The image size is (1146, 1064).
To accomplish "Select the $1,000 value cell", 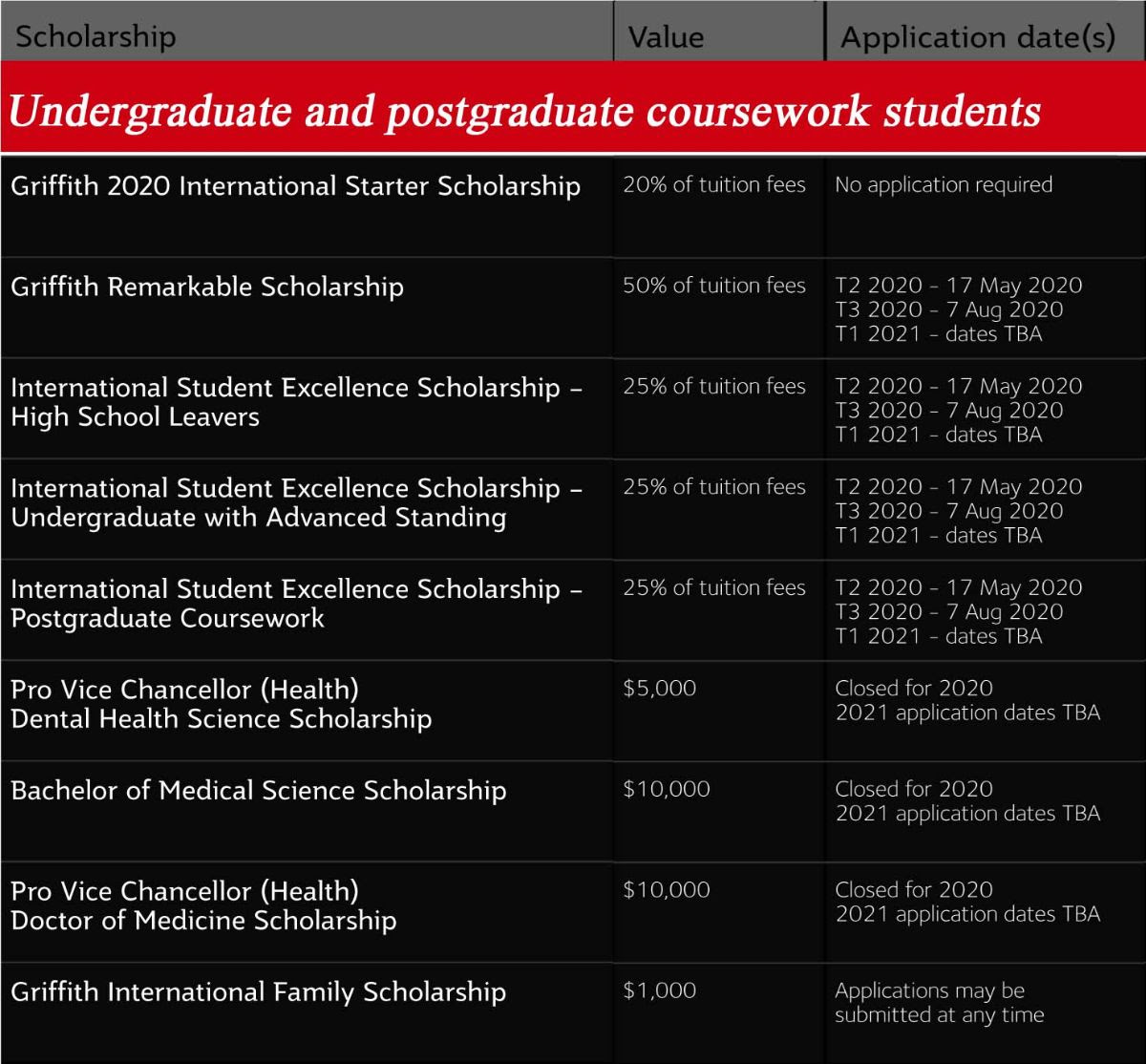I will click(659, 990).
